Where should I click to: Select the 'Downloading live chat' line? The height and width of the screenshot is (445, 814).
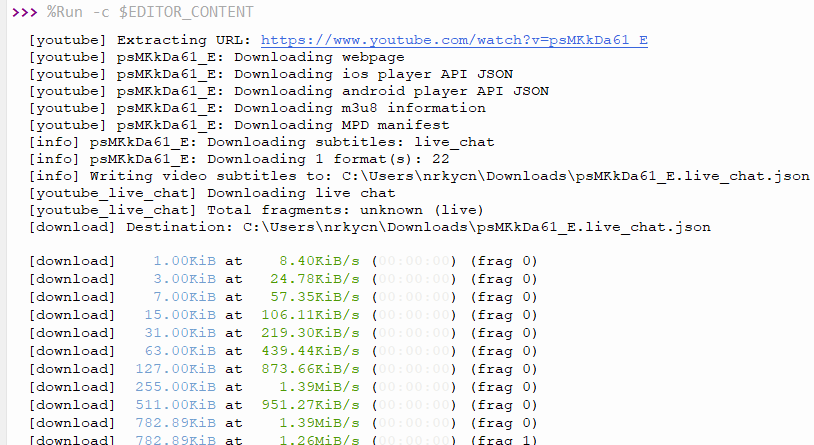tap(212, 193)
